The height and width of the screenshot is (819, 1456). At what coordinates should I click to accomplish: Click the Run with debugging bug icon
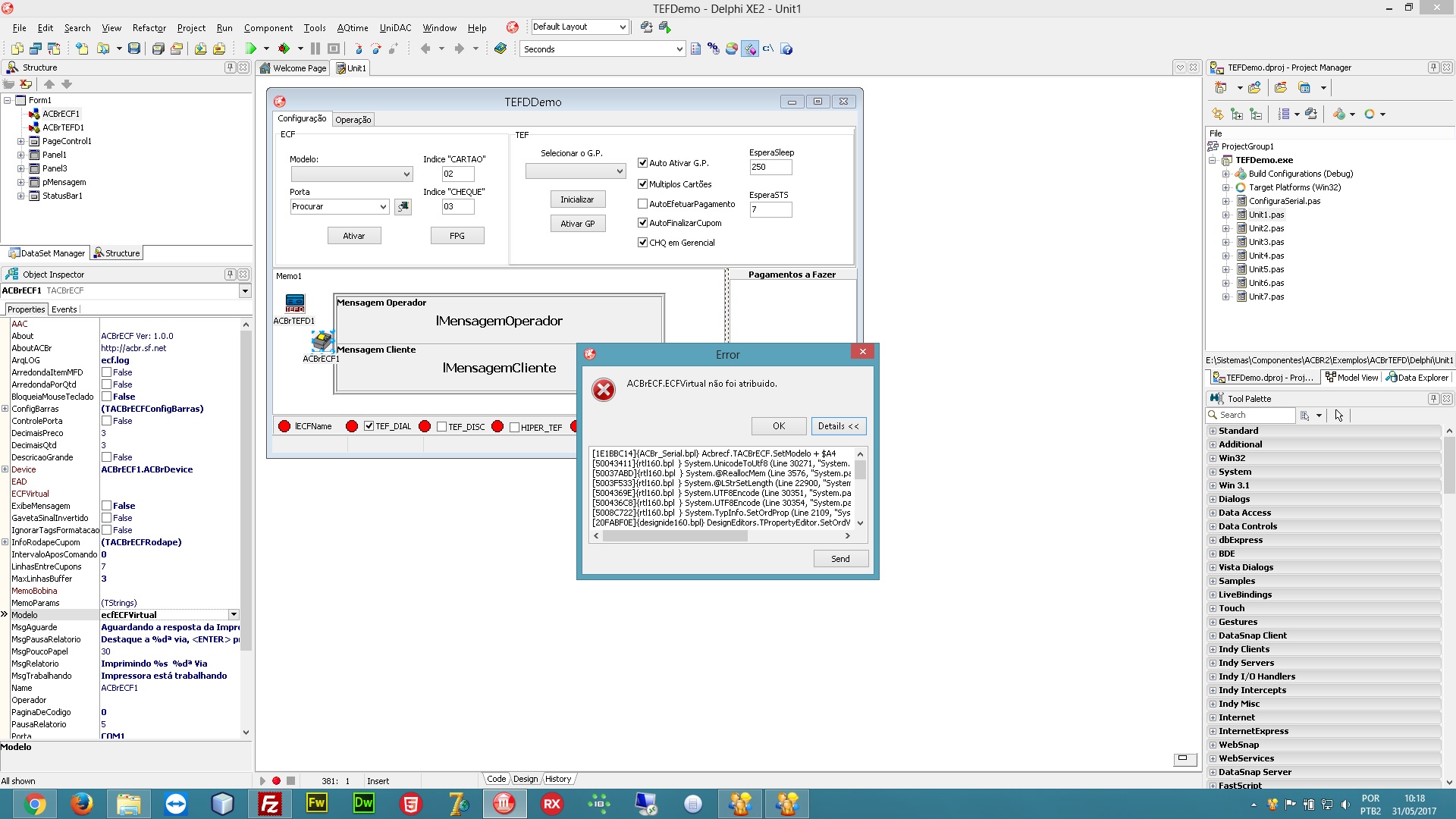tap(284, 49)
